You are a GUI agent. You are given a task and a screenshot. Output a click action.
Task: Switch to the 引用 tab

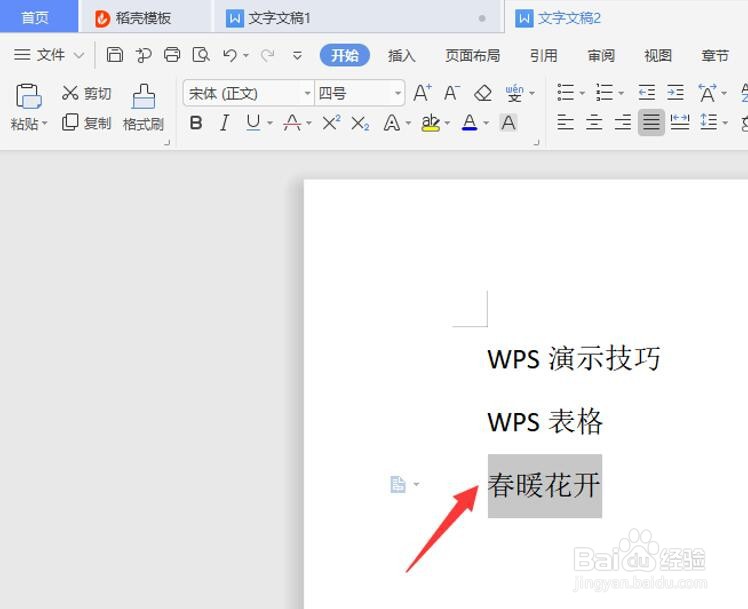click(x=543, y=56)
